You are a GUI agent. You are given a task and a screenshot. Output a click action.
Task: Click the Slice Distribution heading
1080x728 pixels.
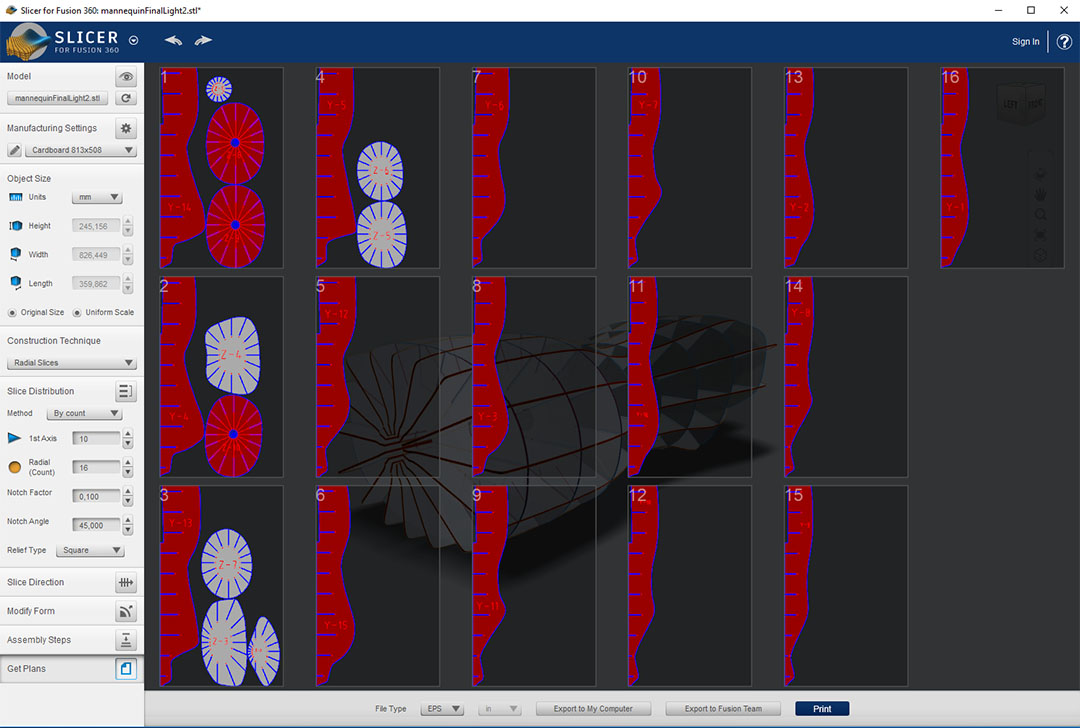pos(41,391)
